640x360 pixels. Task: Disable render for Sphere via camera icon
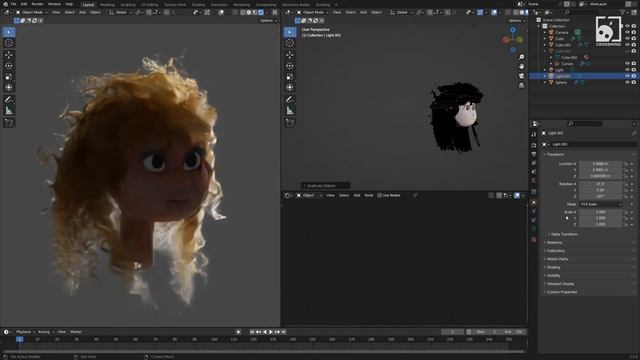pos(633,82)
